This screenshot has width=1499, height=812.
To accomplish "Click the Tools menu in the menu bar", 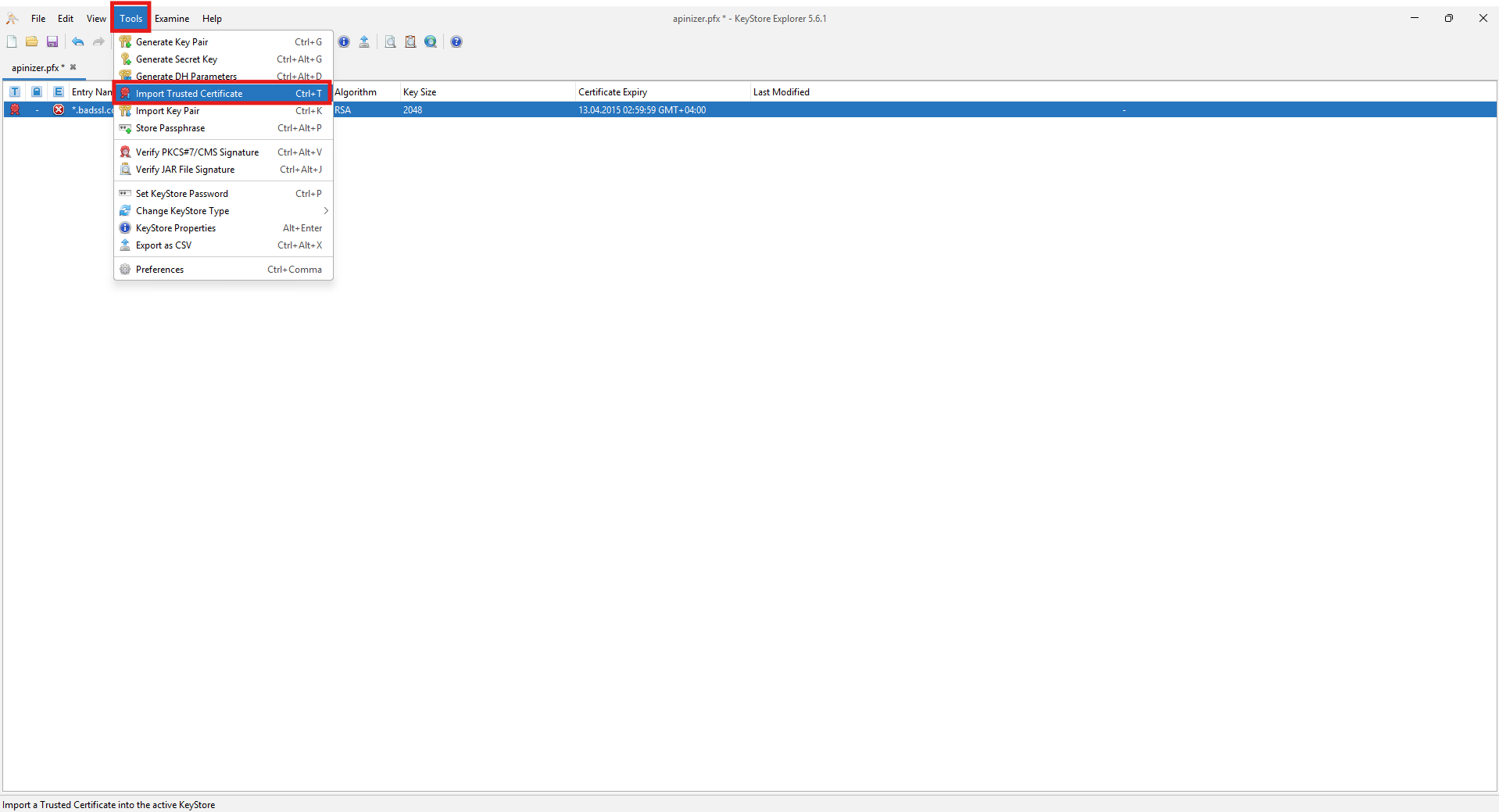I will click(131, 19).
